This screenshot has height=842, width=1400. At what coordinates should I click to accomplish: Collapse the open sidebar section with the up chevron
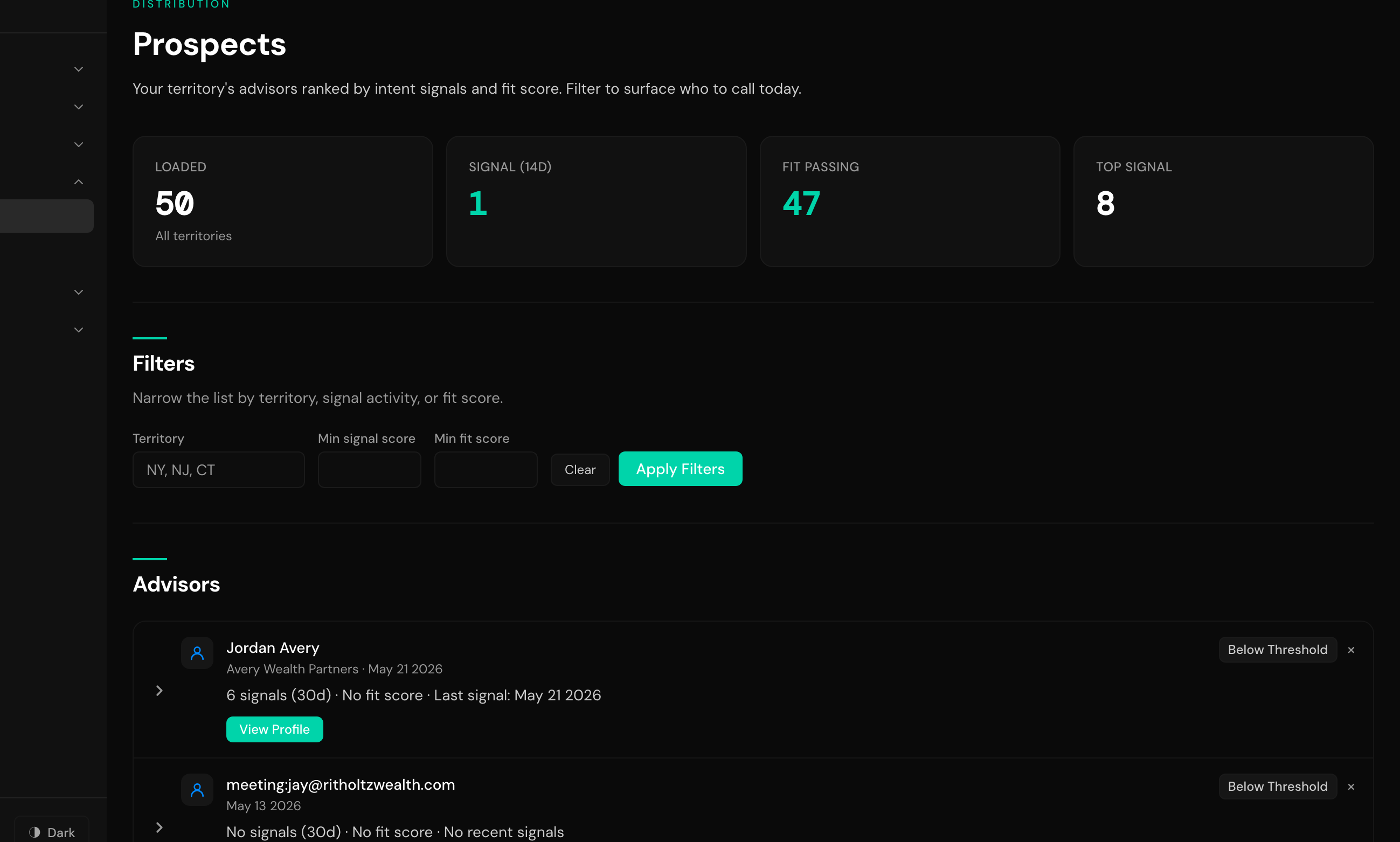tap(79, 182)
